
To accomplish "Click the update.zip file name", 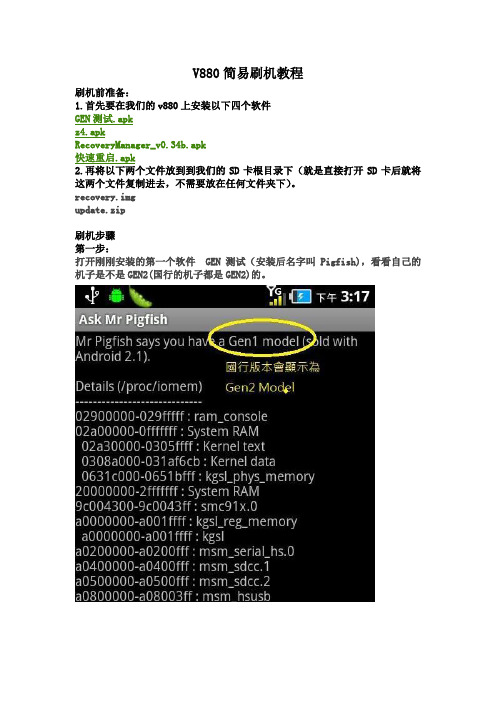I will point(100,210).
